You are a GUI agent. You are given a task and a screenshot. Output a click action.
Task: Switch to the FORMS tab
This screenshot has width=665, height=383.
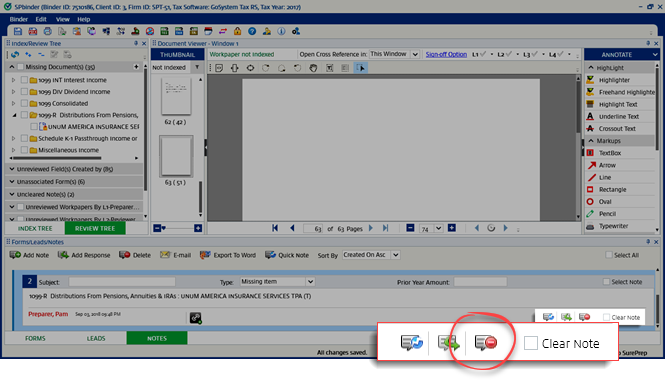[35, 338]
